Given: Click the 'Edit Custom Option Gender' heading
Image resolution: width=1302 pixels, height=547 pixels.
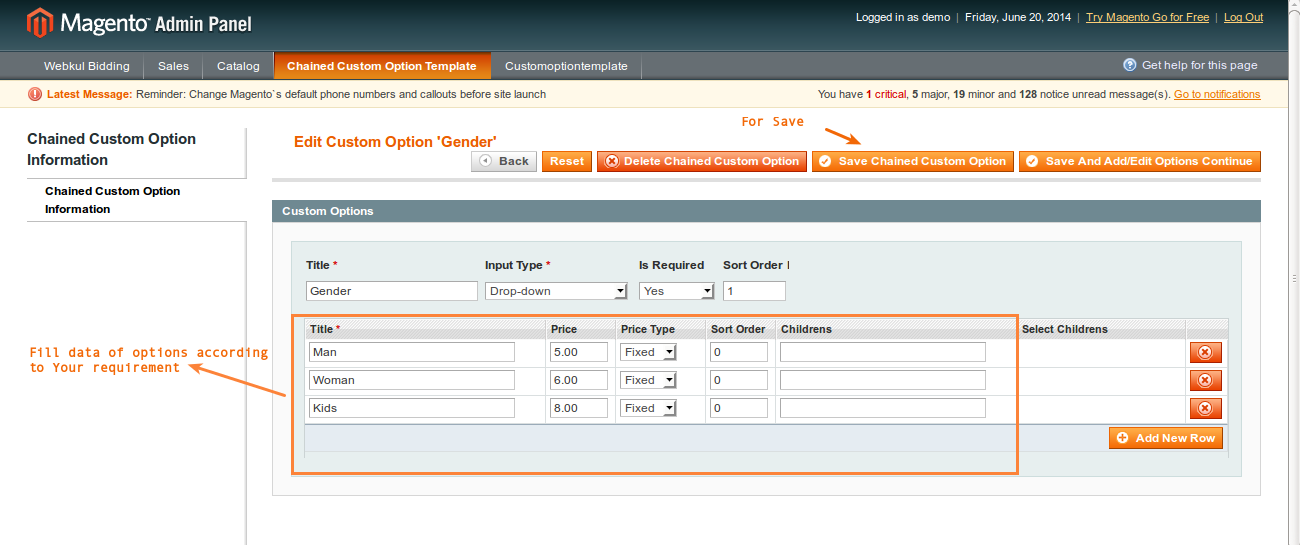Looking at the screenshot, I should [395, 142].
